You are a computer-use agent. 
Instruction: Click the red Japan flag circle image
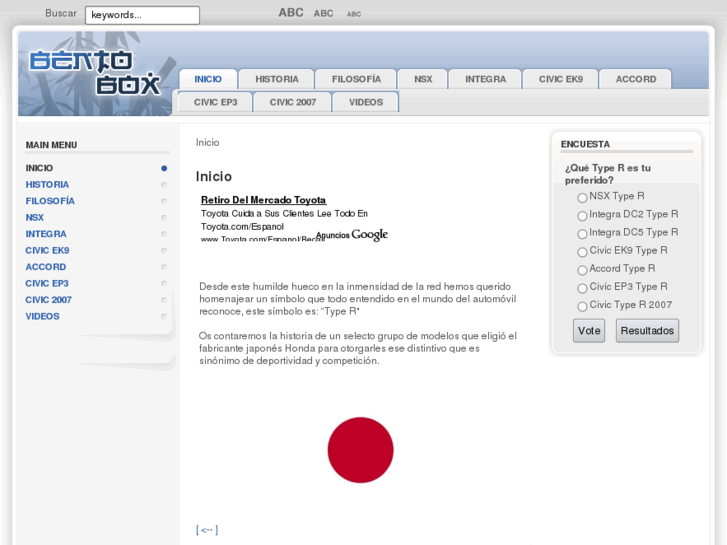point(360,450)
